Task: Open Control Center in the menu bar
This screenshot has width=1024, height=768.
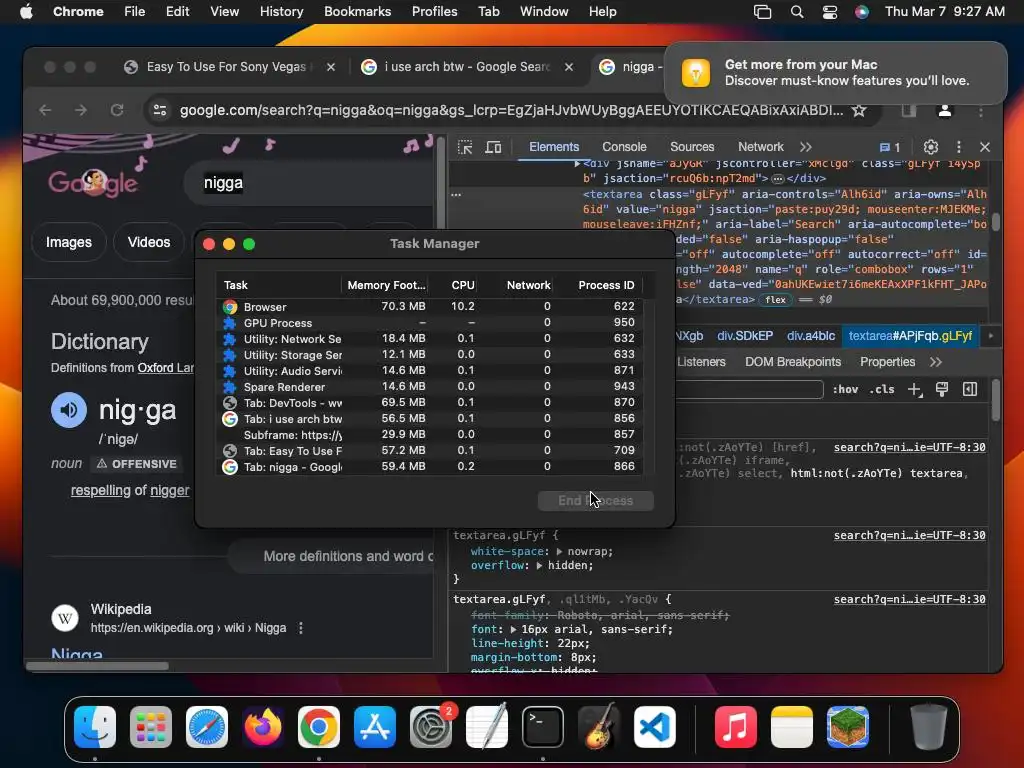Action: [829, 12]
